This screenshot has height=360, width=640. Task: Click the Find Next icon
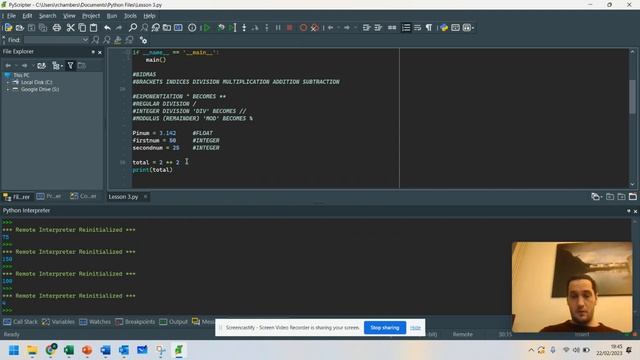coord(95,40)
